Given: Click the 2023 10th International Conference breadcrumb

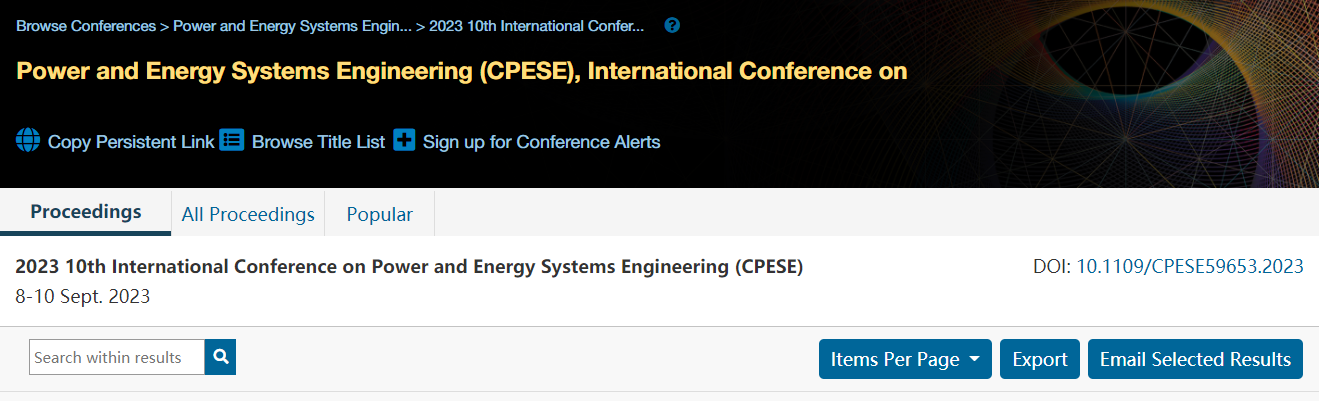Looking at the screenshot, I should 536,26.
